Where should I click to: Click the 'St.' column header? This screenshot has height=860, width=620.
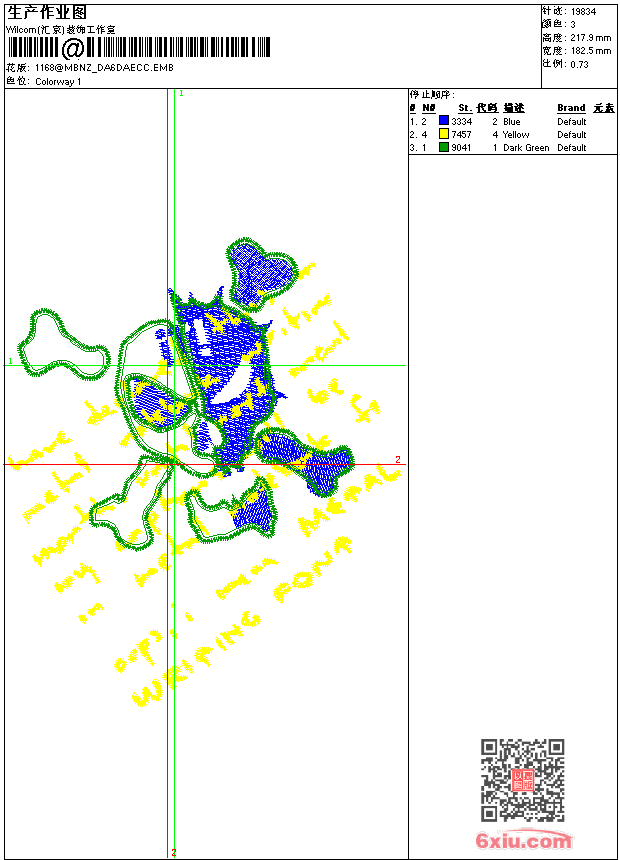point(465,108)
